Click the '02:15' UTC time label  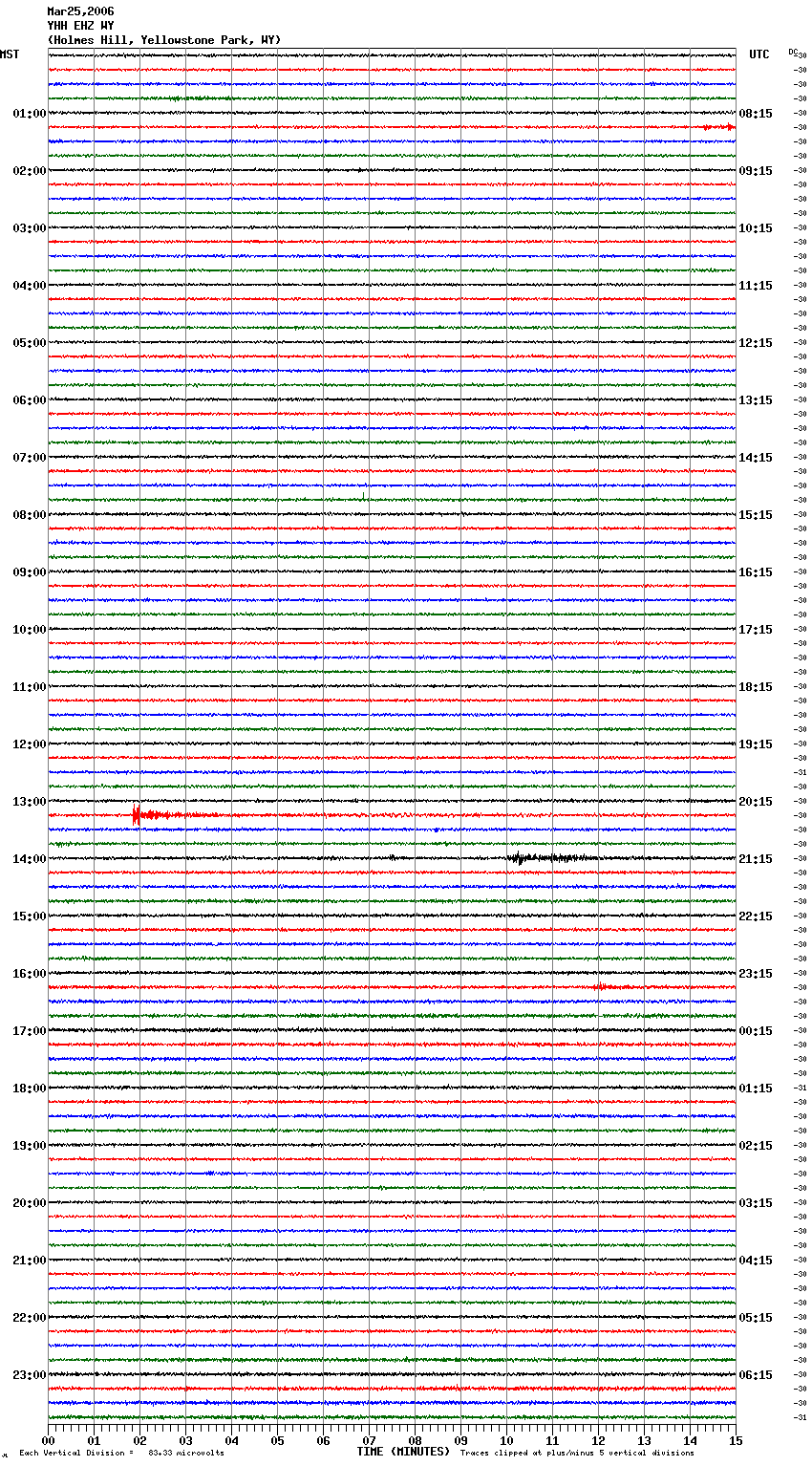pyautogui.click(x=756, y=1146)
